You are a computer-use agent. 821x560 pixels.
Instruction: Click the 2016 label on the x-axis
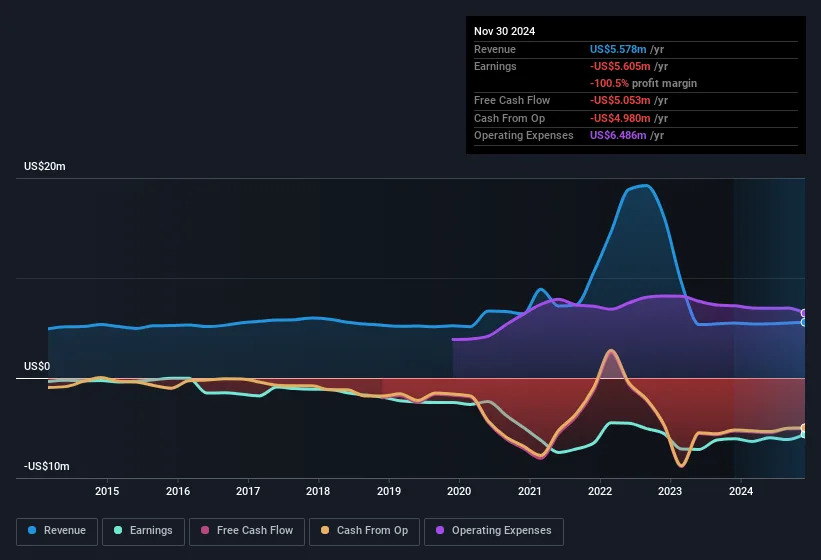point(178,491)
